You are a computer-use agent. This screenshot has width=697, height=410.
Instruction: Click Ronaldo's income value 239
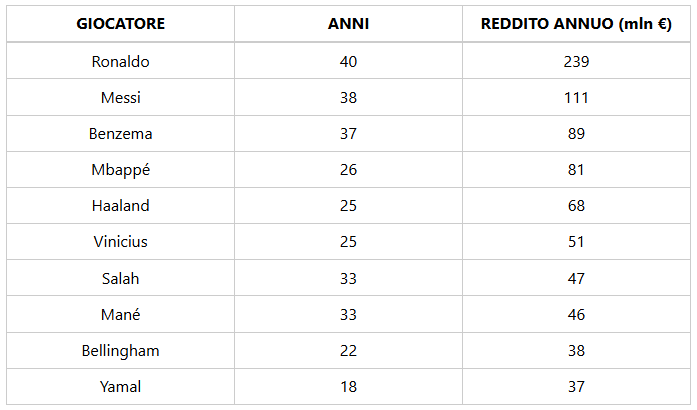coord(575,62)
